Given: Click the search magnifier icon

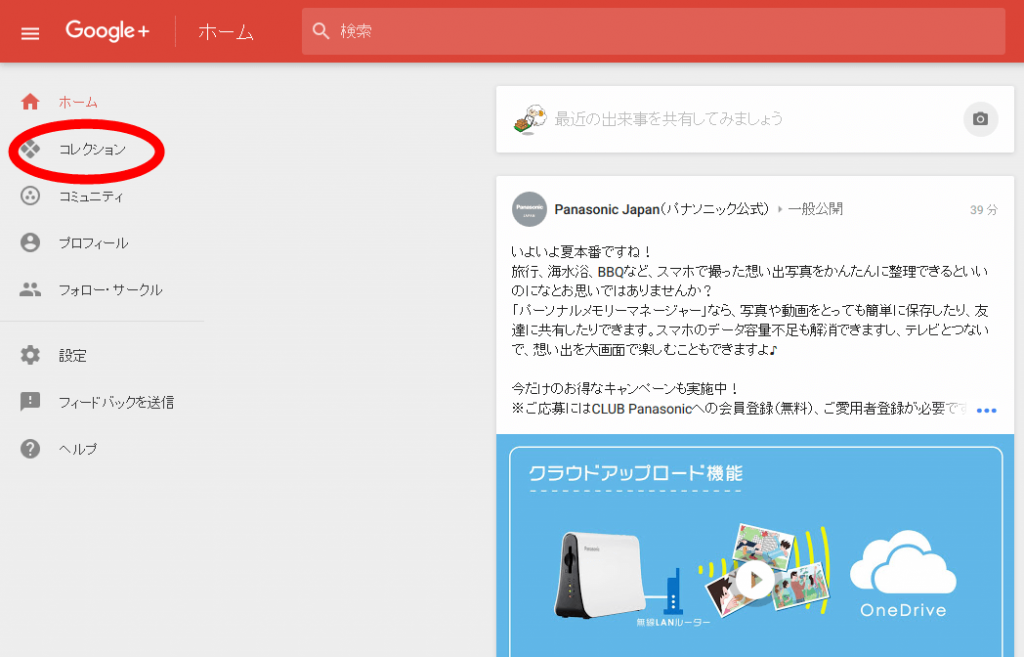Looking at the screenshot, I should 321,31.
